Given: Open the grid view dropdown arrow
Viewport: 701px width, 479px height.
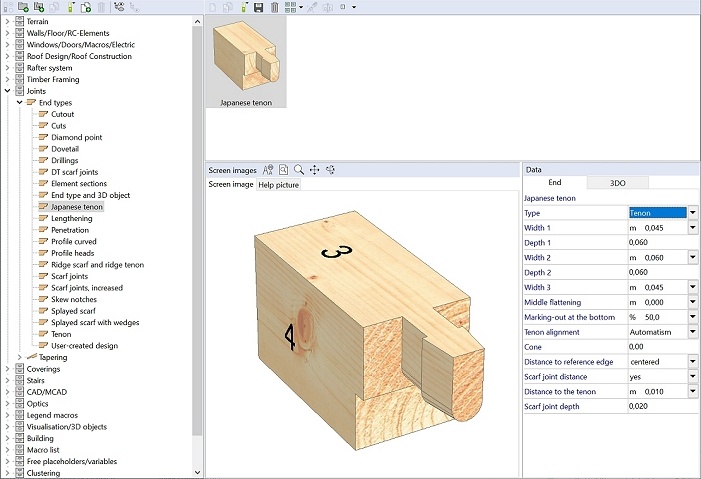Looking at the screenshot, I should click(x=301, y=7).
